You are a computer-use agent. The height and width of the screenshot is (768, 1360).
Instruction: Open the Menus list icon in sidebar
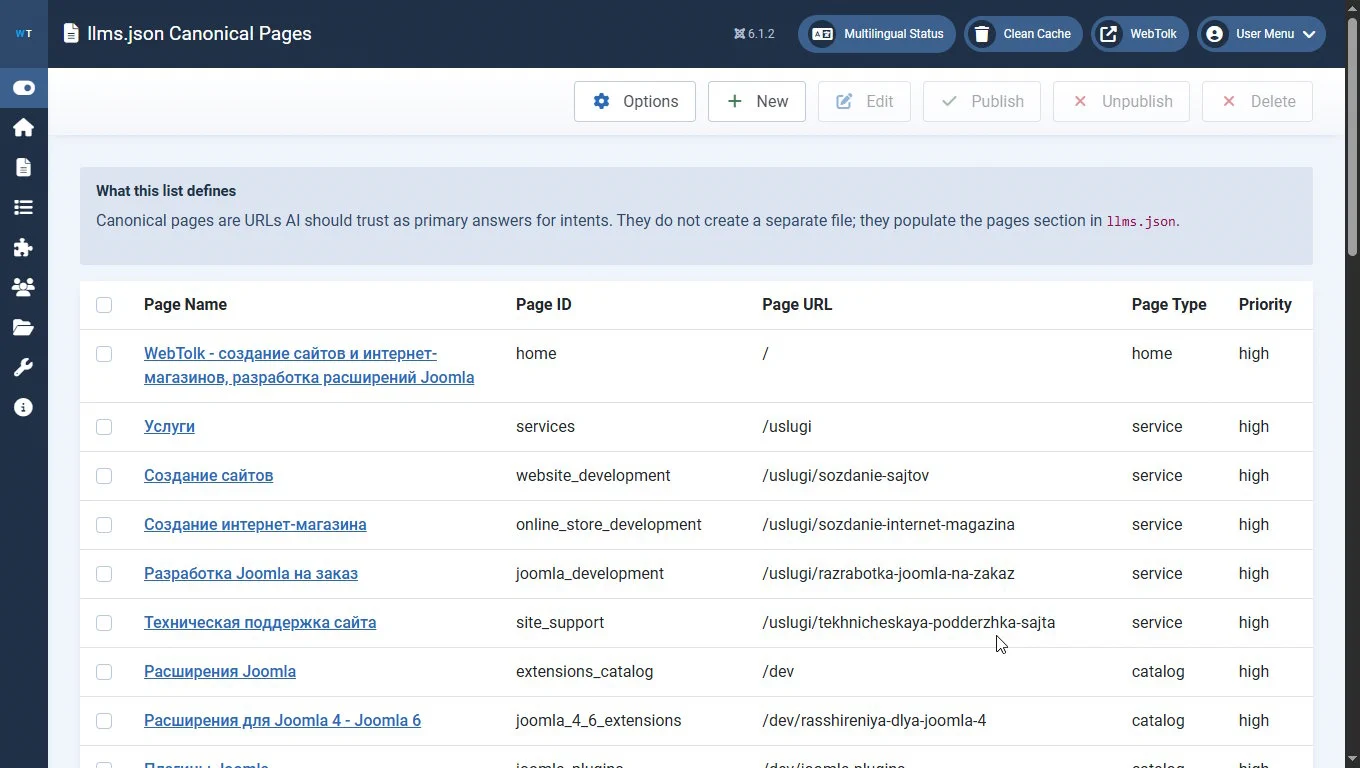click(24, 208)
